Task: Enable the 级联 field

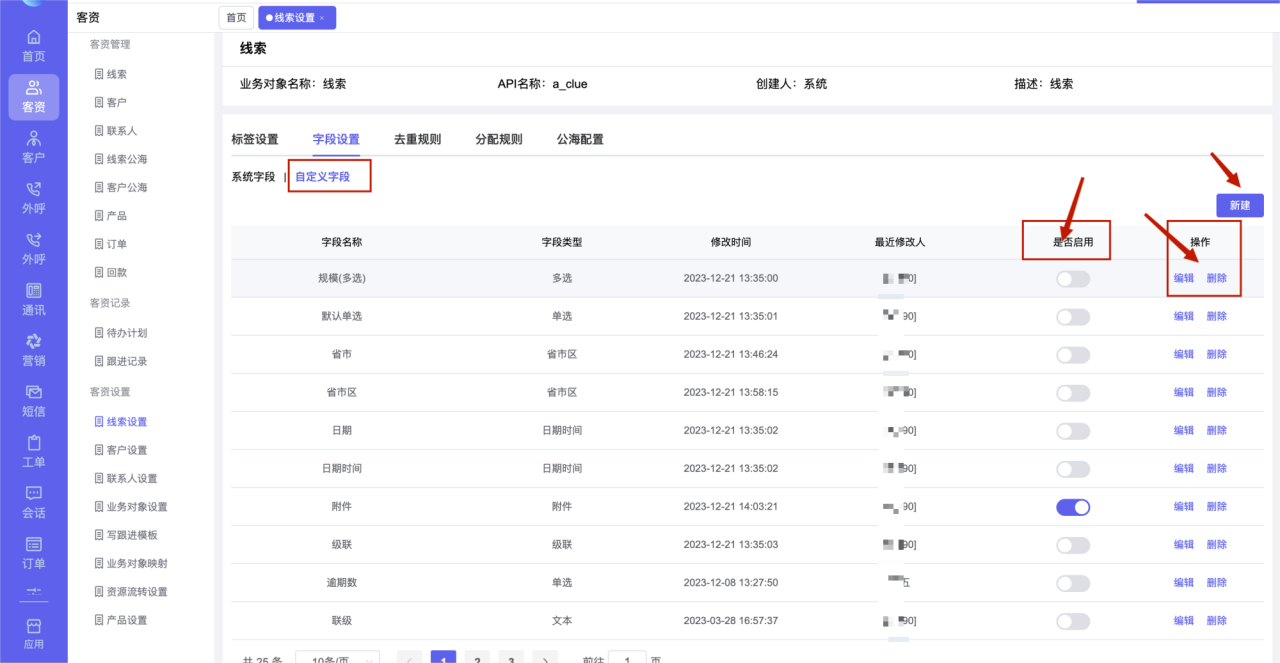Action: (x=1073, y=545)
